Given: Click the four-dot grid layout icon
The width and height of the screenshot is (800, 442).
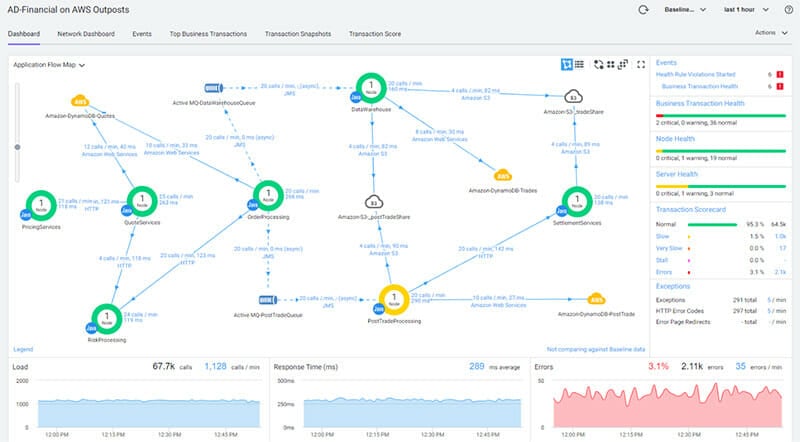Looking at the screenshot, I should pos(610,64).
